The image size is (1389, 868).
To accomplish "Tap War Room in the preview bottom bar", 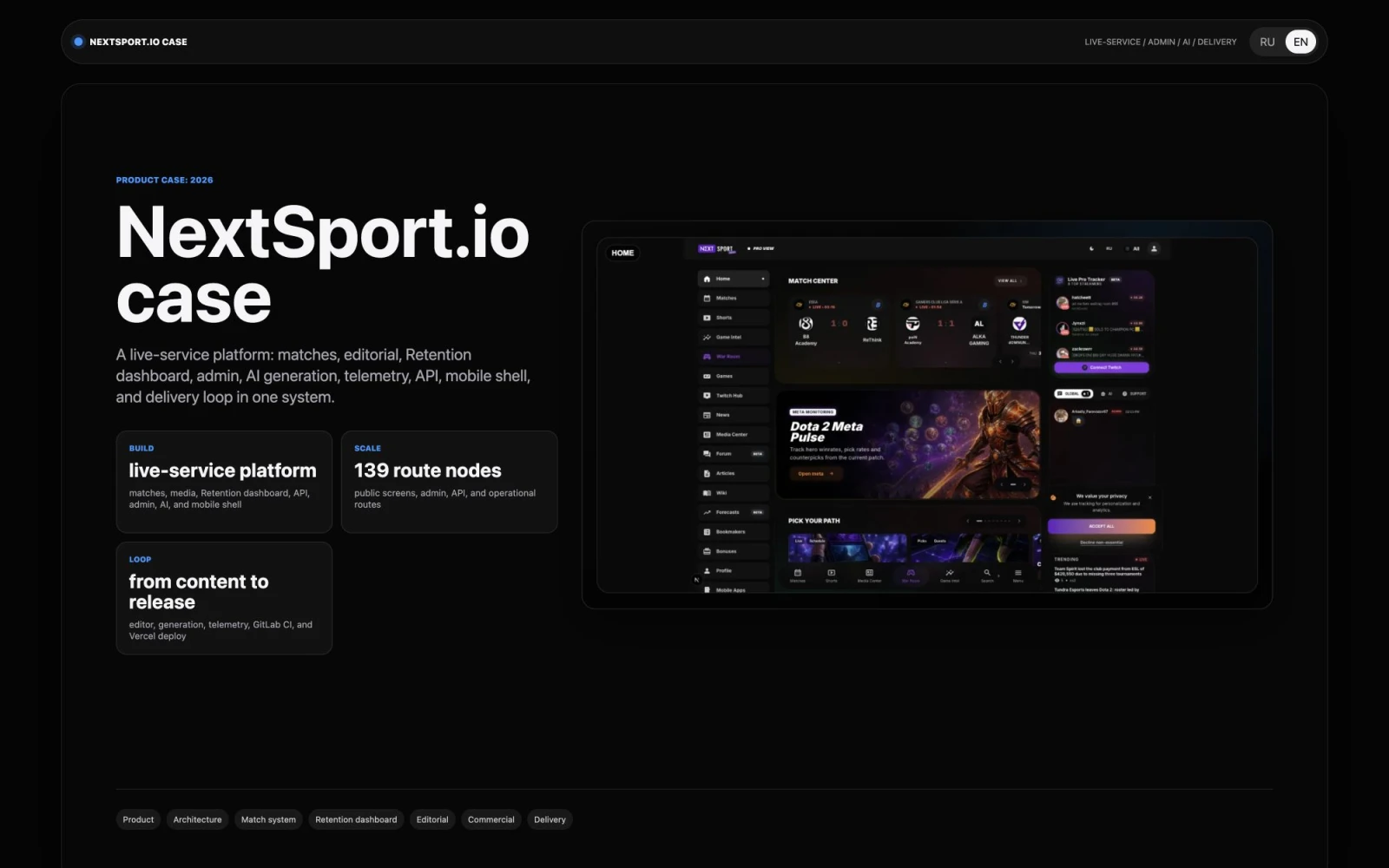I will 911,575.
